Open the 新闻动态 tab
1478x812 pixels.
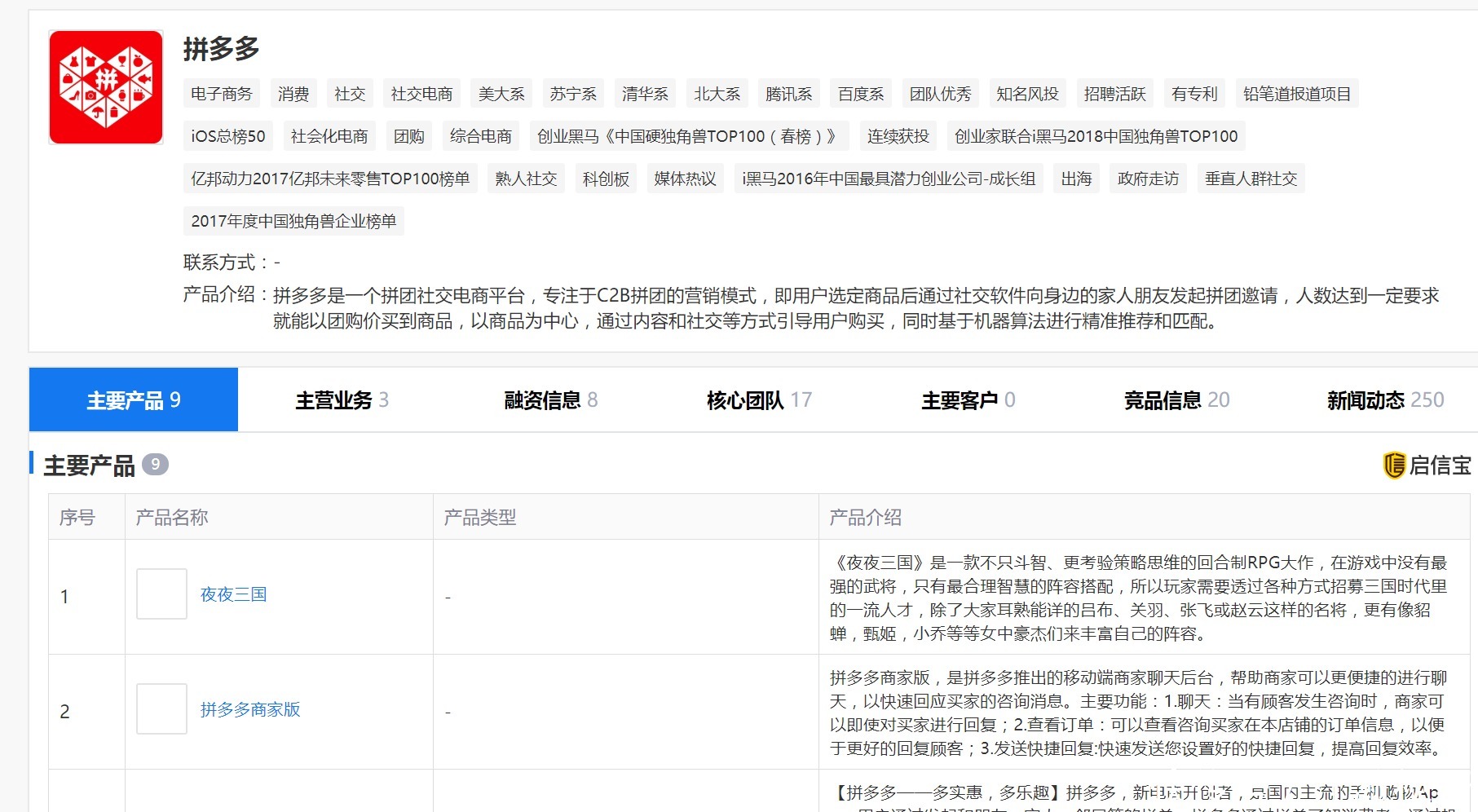1386,399
